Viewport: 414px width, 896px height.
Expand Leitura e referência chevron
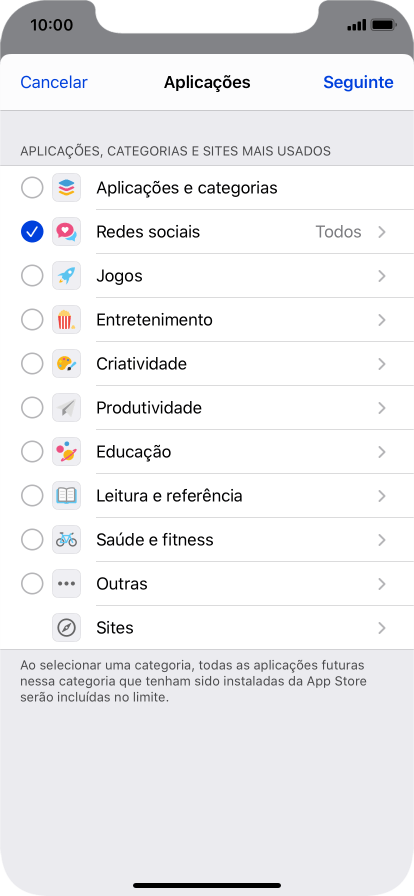point(382,496)
